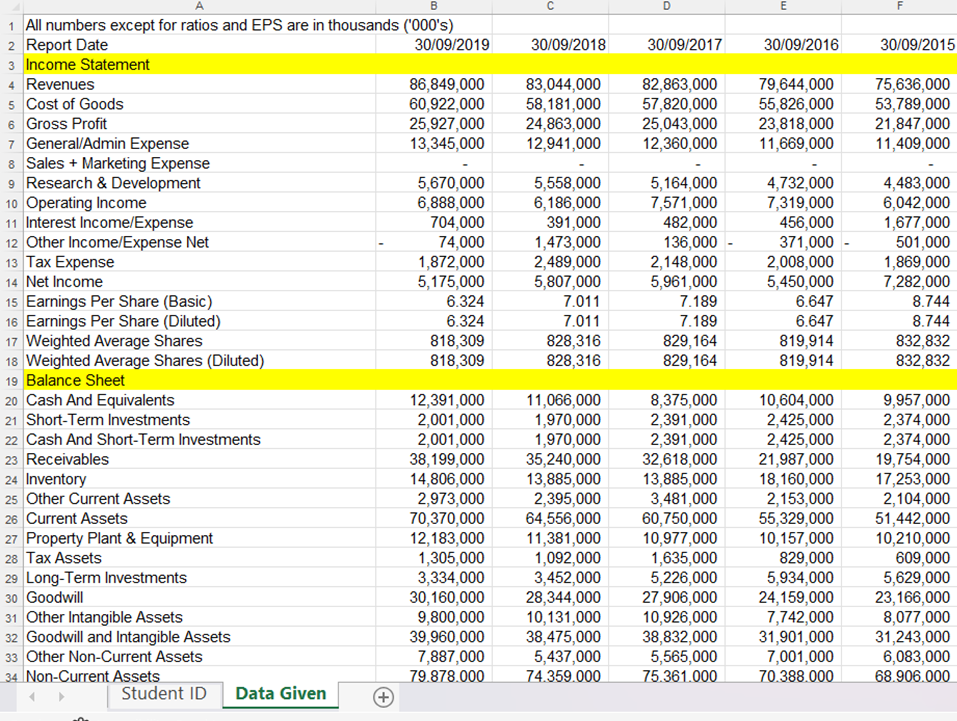This screenshot has width=957, height=721.
Task: Select the Data Given sheet tab
Action: pyautogui.click(x=280, y=694)
